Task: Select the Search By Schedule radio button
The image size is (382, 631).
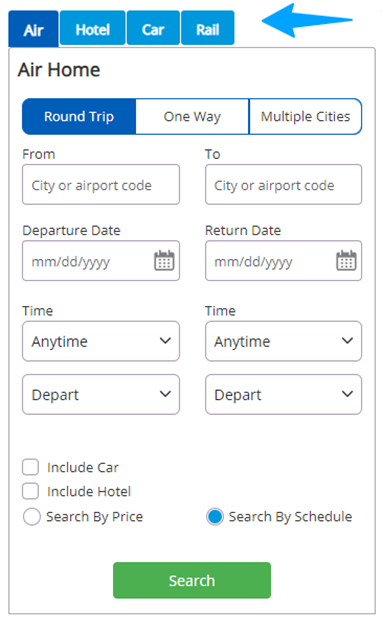Action: [215, 516]
